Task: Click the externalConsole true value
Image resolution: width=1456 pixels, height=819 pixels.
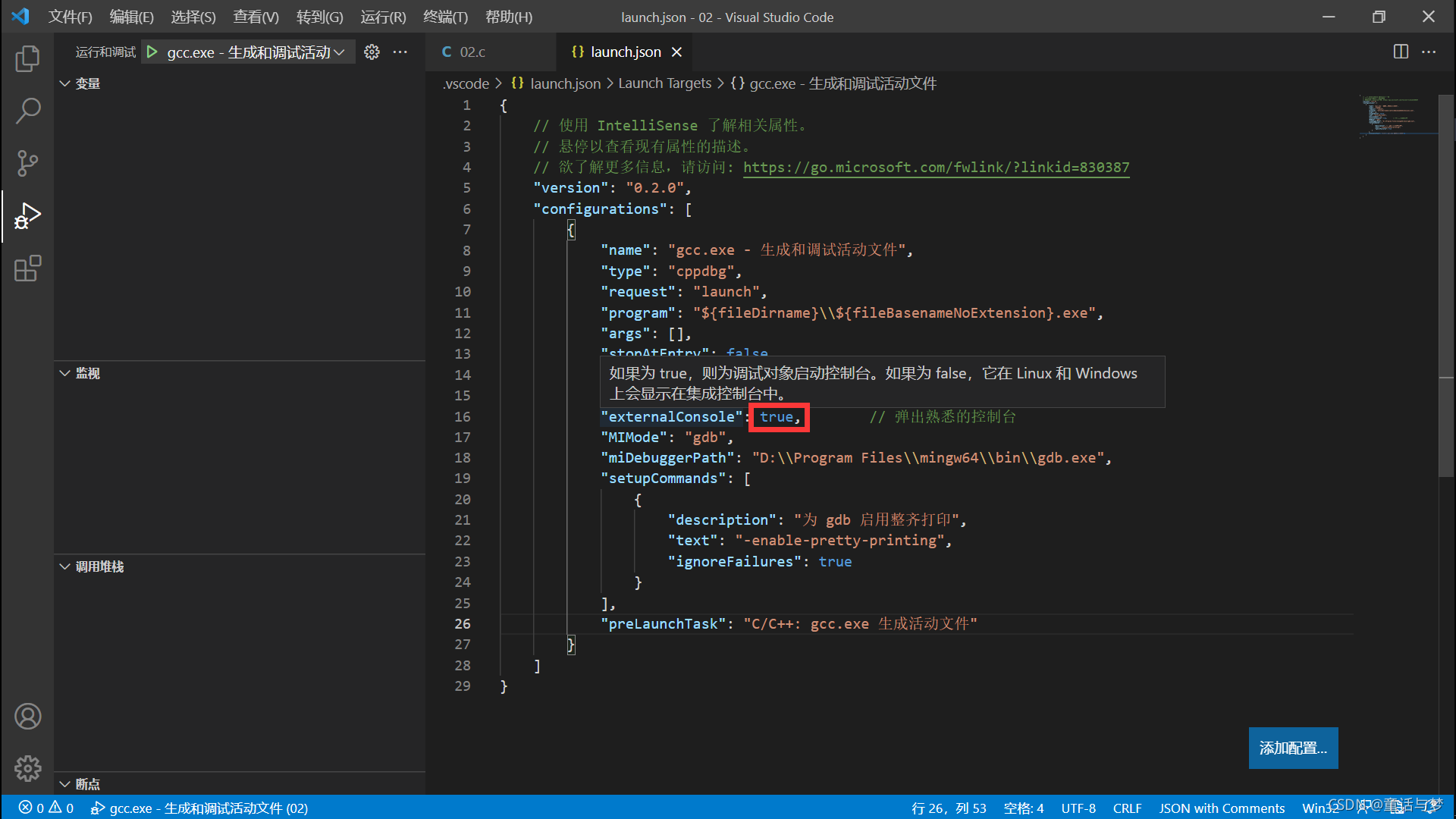Action: click(x=777, y=416)
